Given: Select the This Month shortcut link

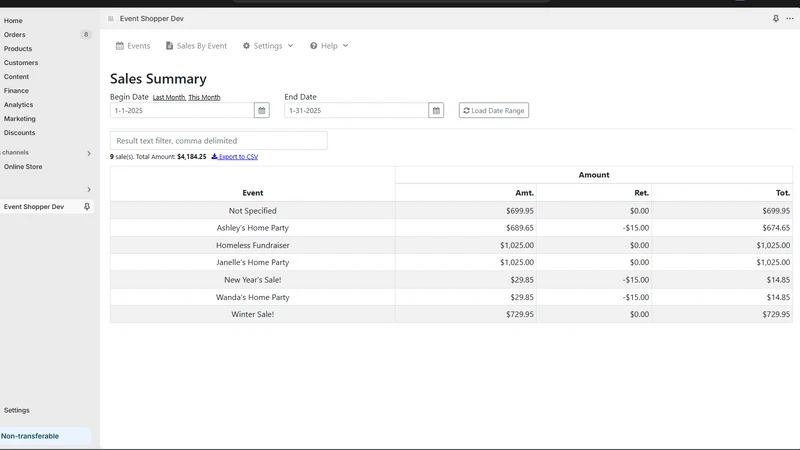Looking at the screenshot, I should (x=204, y=97).
